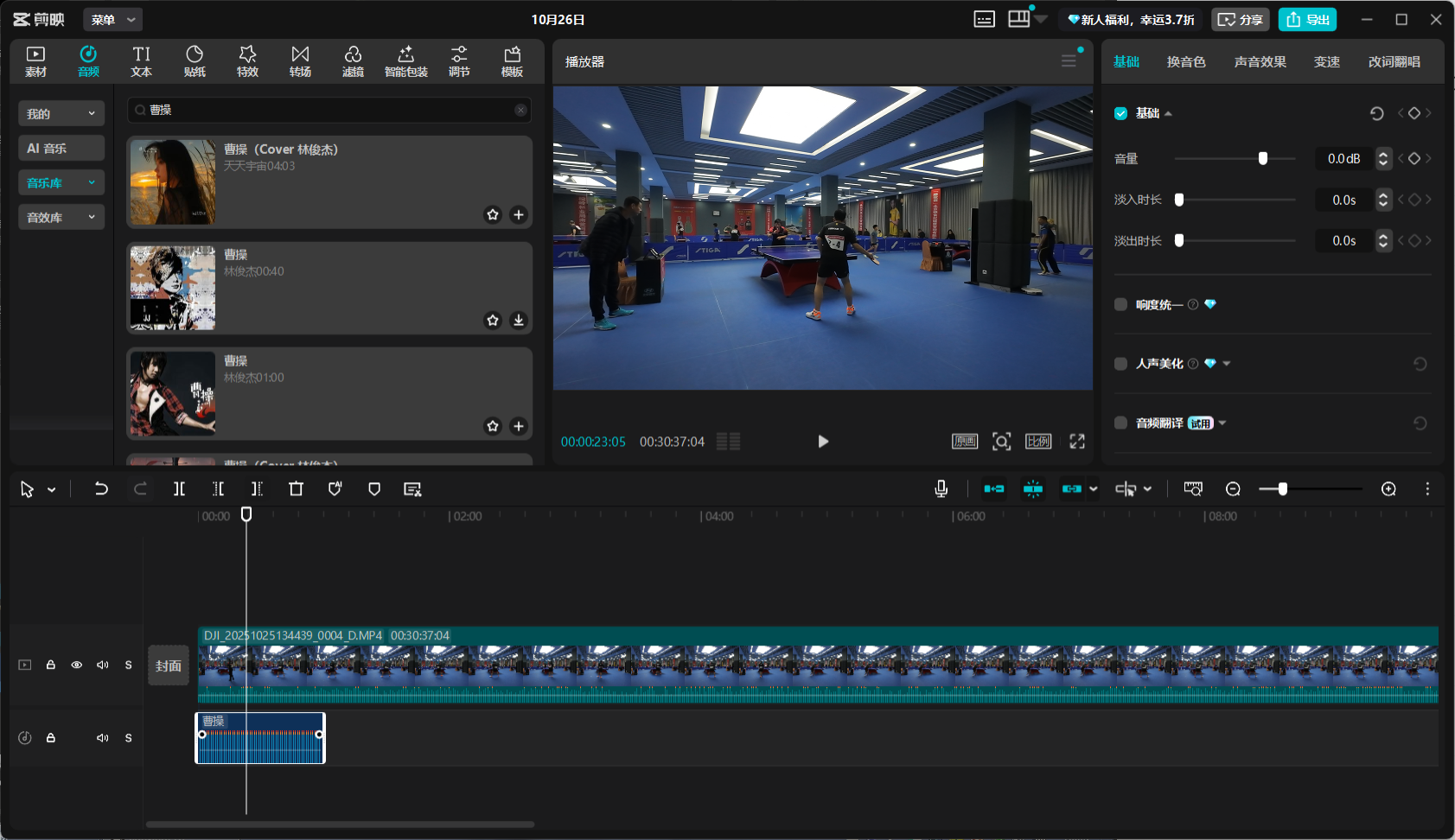
Task: Click the 导出 export button
Action: tap(1307, 19)
